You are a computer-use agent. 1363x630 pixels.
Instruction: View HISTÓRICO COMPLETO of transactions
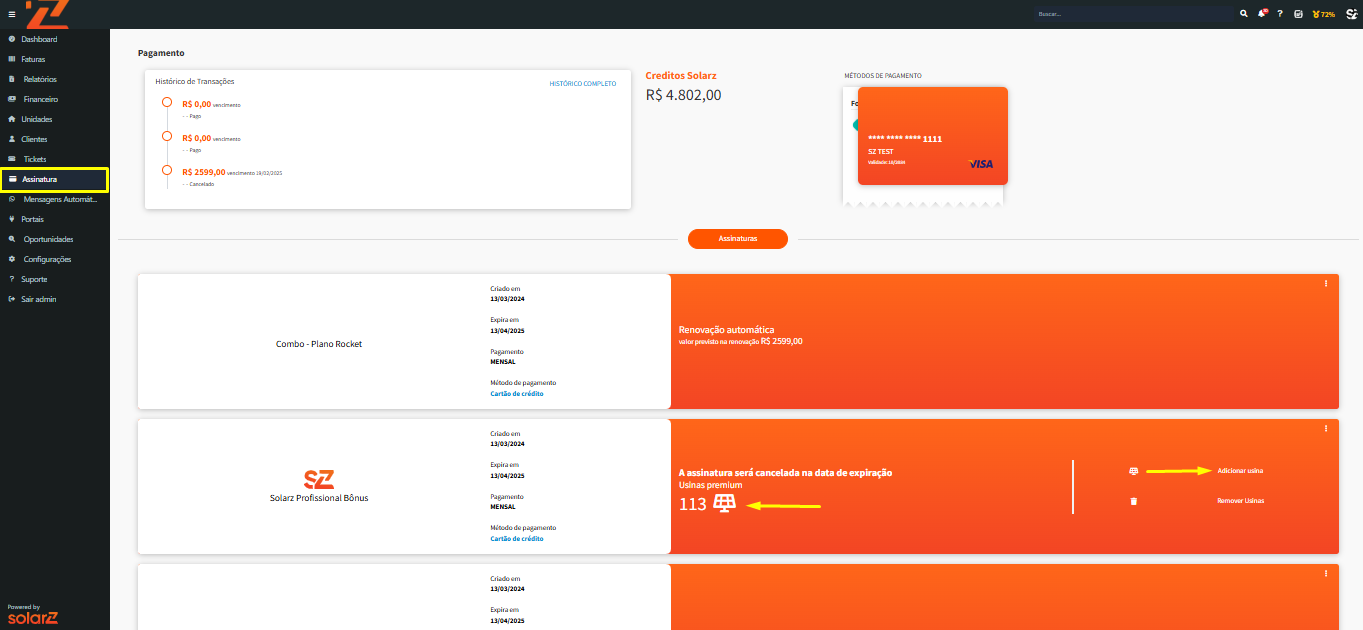(583, 84)
